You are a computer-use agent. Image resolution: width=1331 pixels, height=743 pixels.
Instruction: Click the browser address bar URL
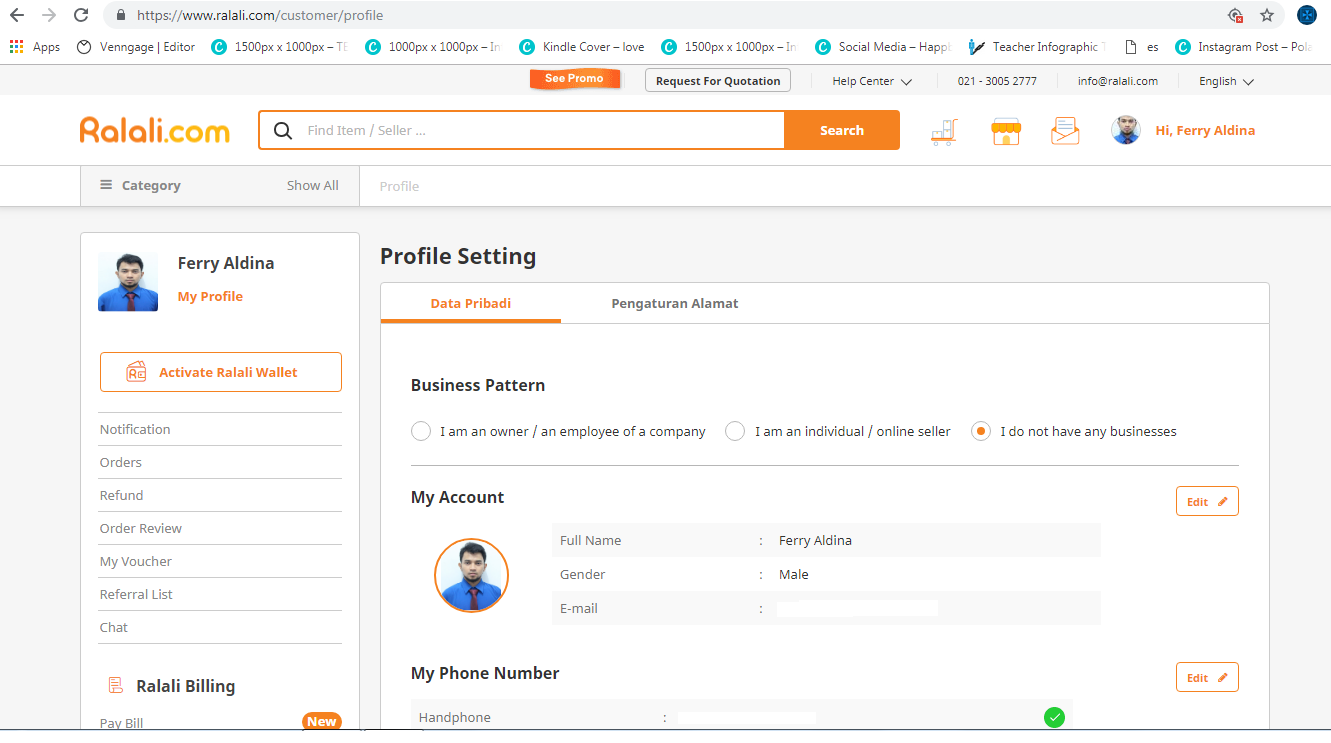point(260,16)
